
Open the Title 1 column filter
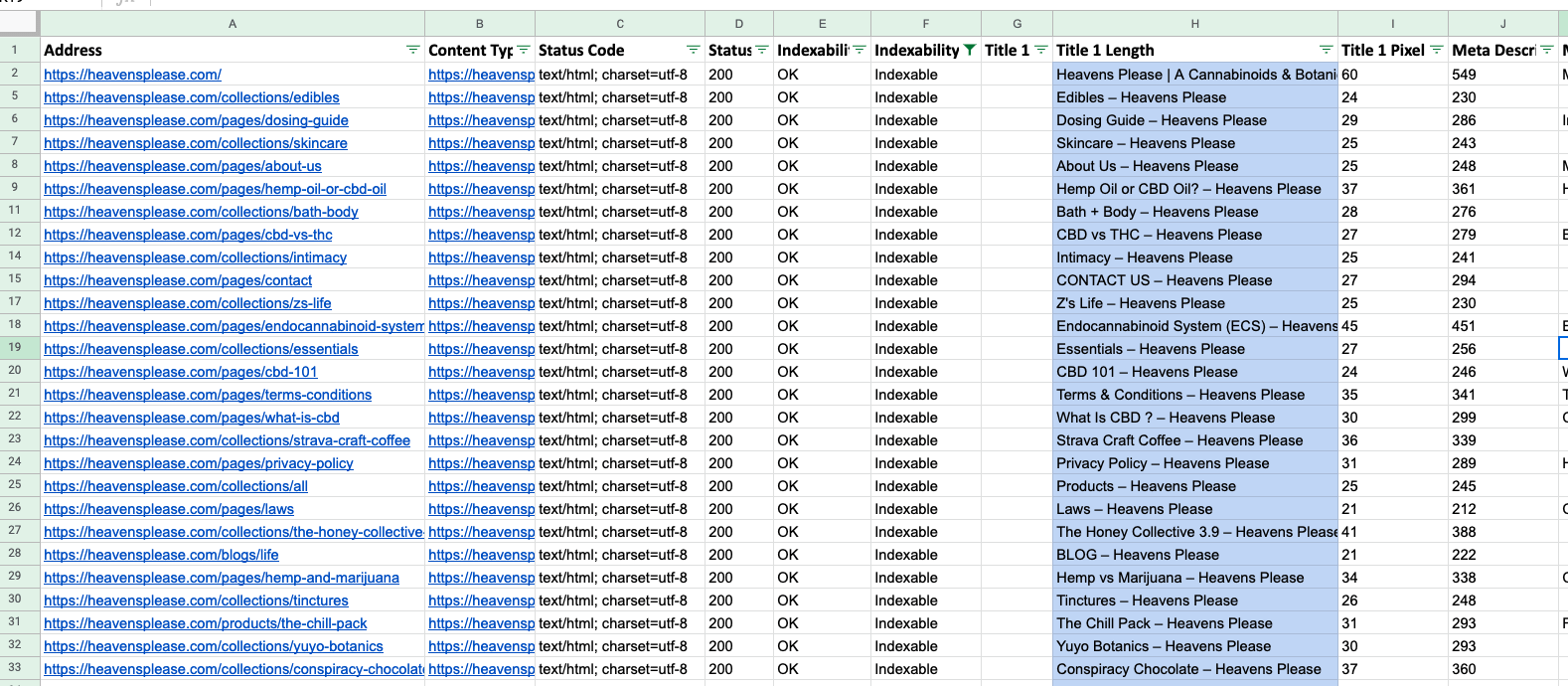1041,50
